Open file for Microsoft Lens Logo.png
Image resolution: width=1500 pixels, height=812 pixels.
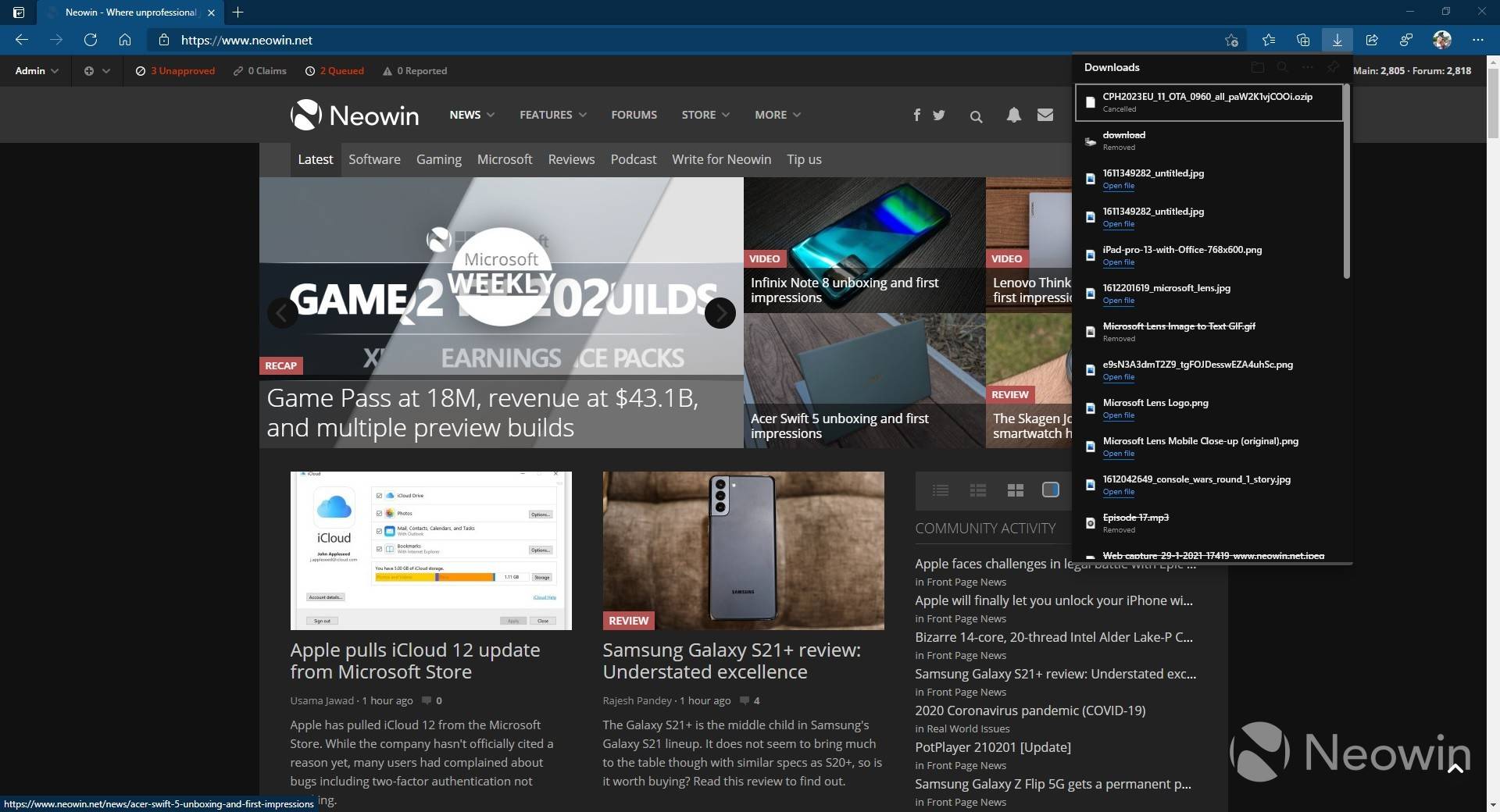point(1118,415)
